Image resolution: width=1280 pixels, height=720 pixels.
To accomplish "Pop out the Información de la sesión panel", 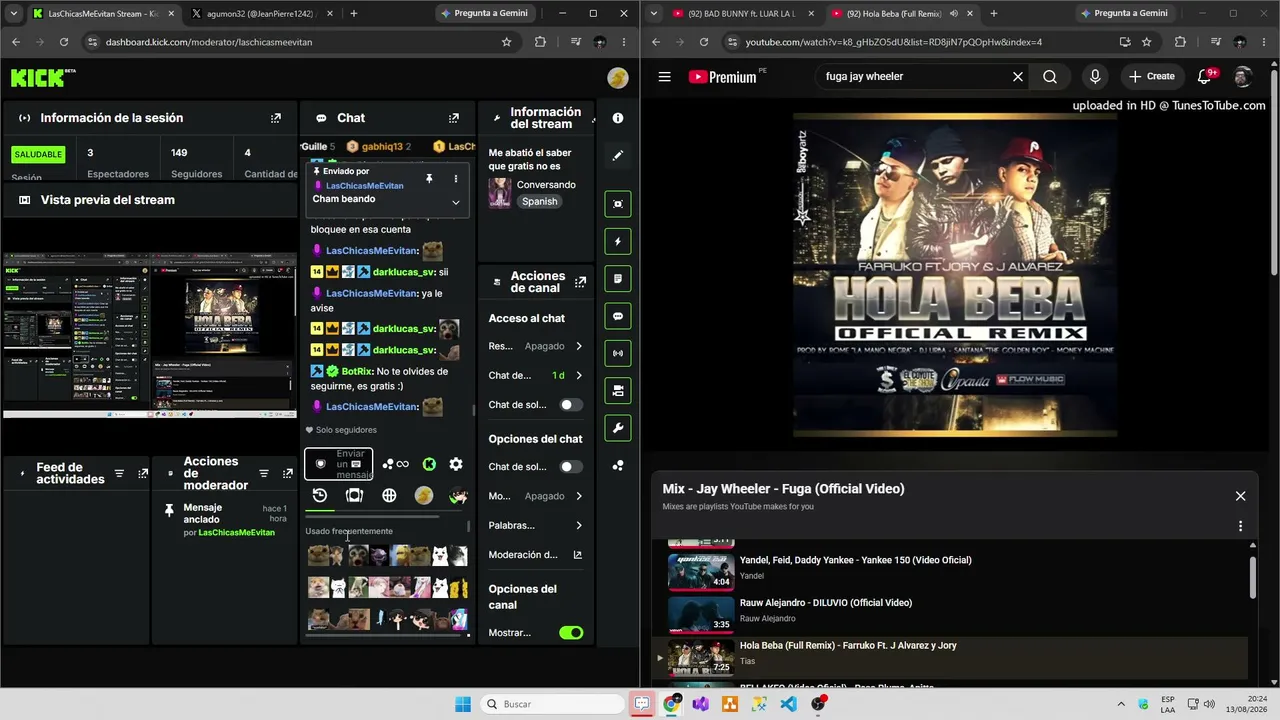I will click(x=276, y=118).
